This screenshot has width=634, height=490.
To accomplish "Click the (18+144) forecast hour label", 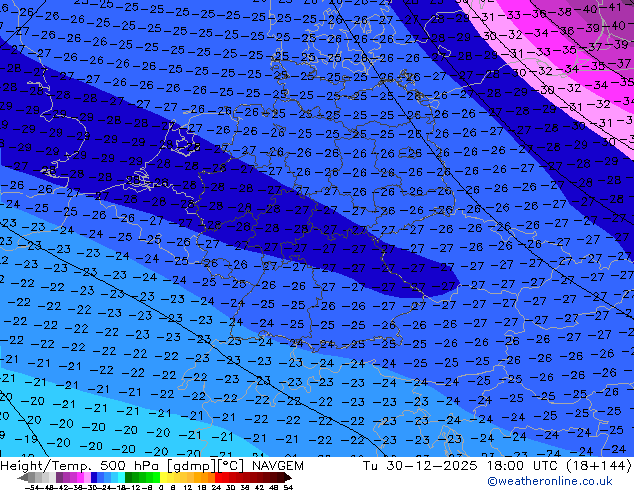I will click(x=598, y=466).
